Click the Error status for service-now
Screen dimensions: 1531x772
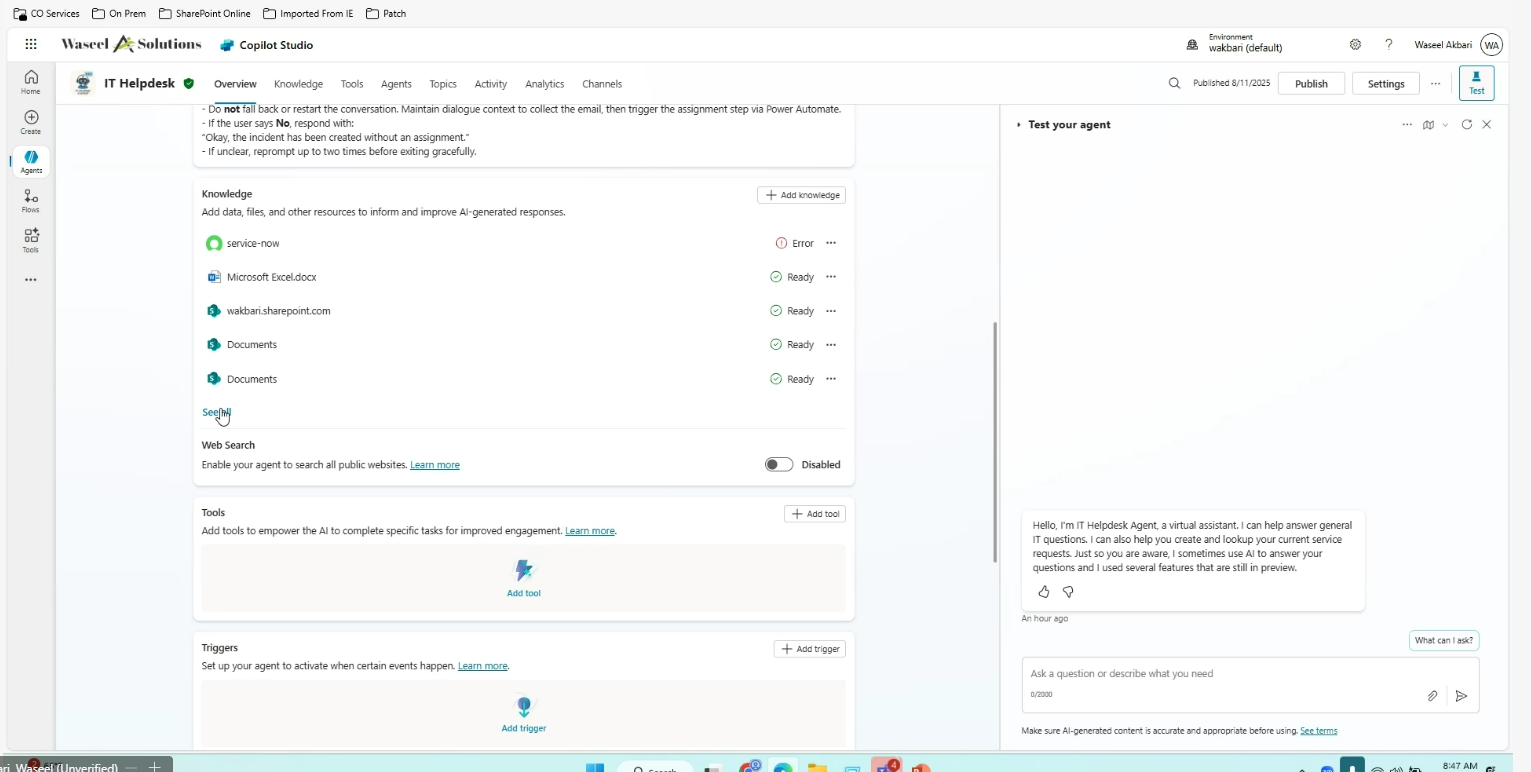[x=795, y=243]
